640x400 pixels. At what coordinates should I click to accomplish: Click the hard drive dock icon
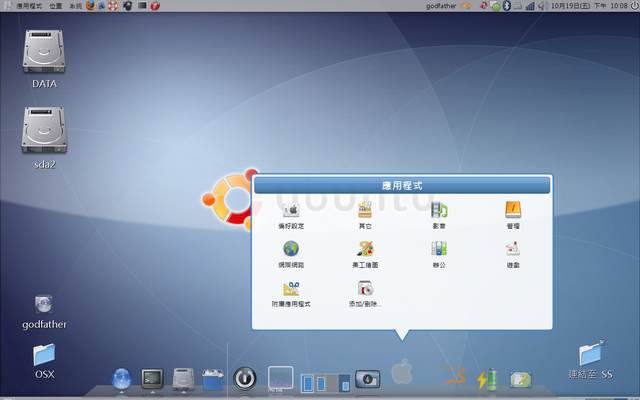coord(184,379)
